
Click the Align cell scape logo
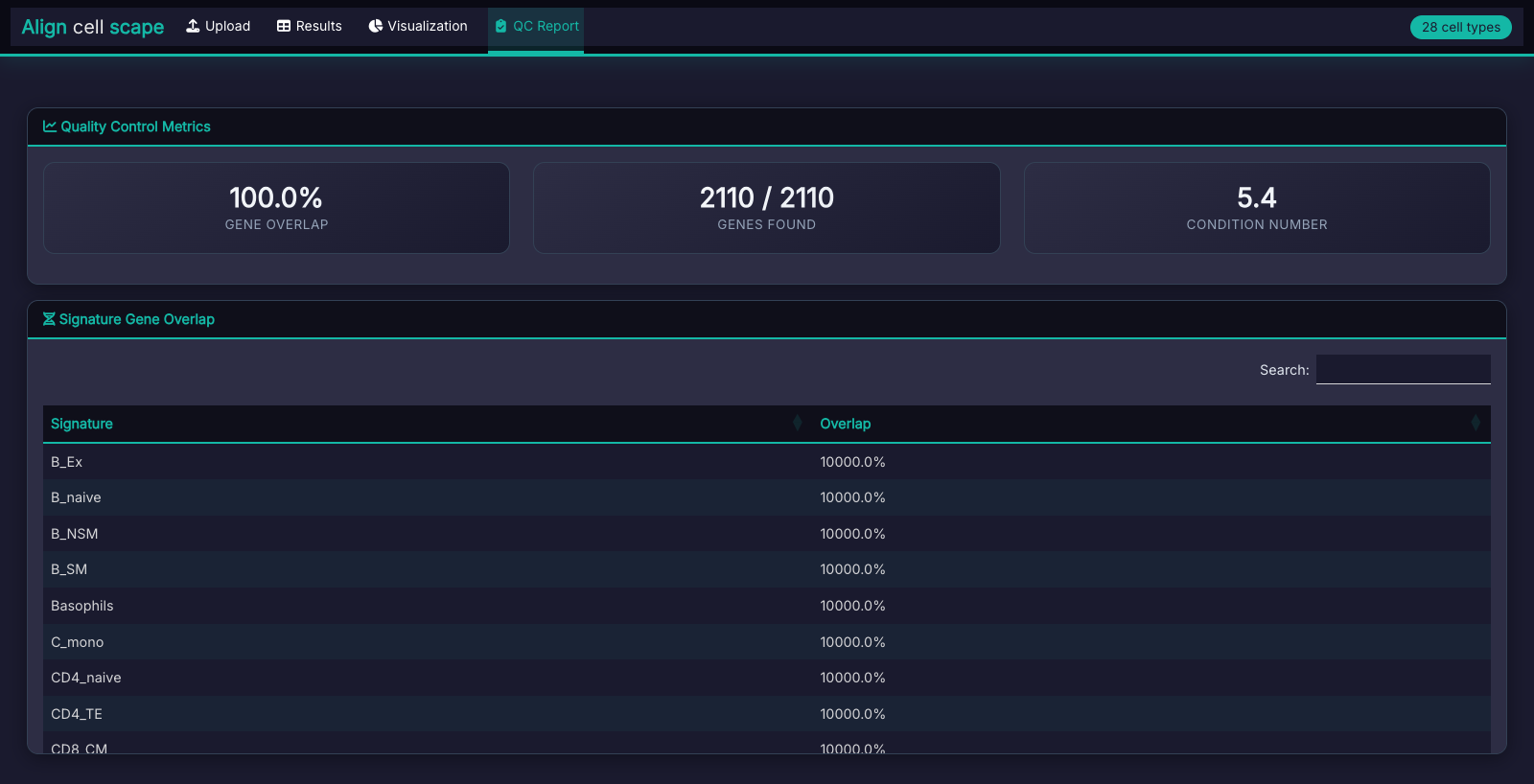(x=93, y=27)
